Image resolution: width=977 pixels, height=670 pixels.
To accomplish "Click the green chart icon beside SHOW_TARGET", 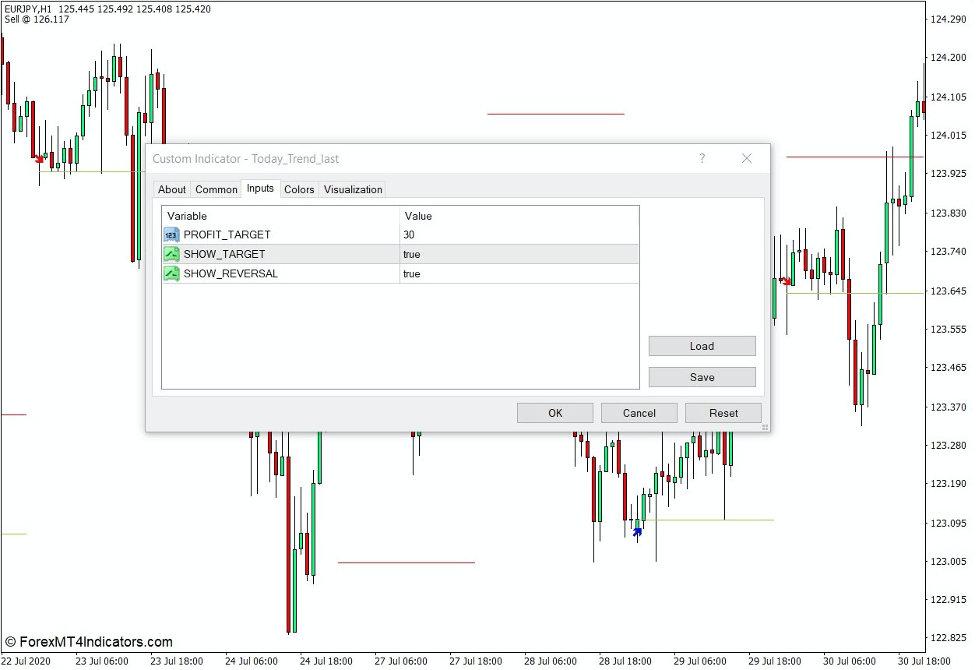I will click(x=170, y=254).
